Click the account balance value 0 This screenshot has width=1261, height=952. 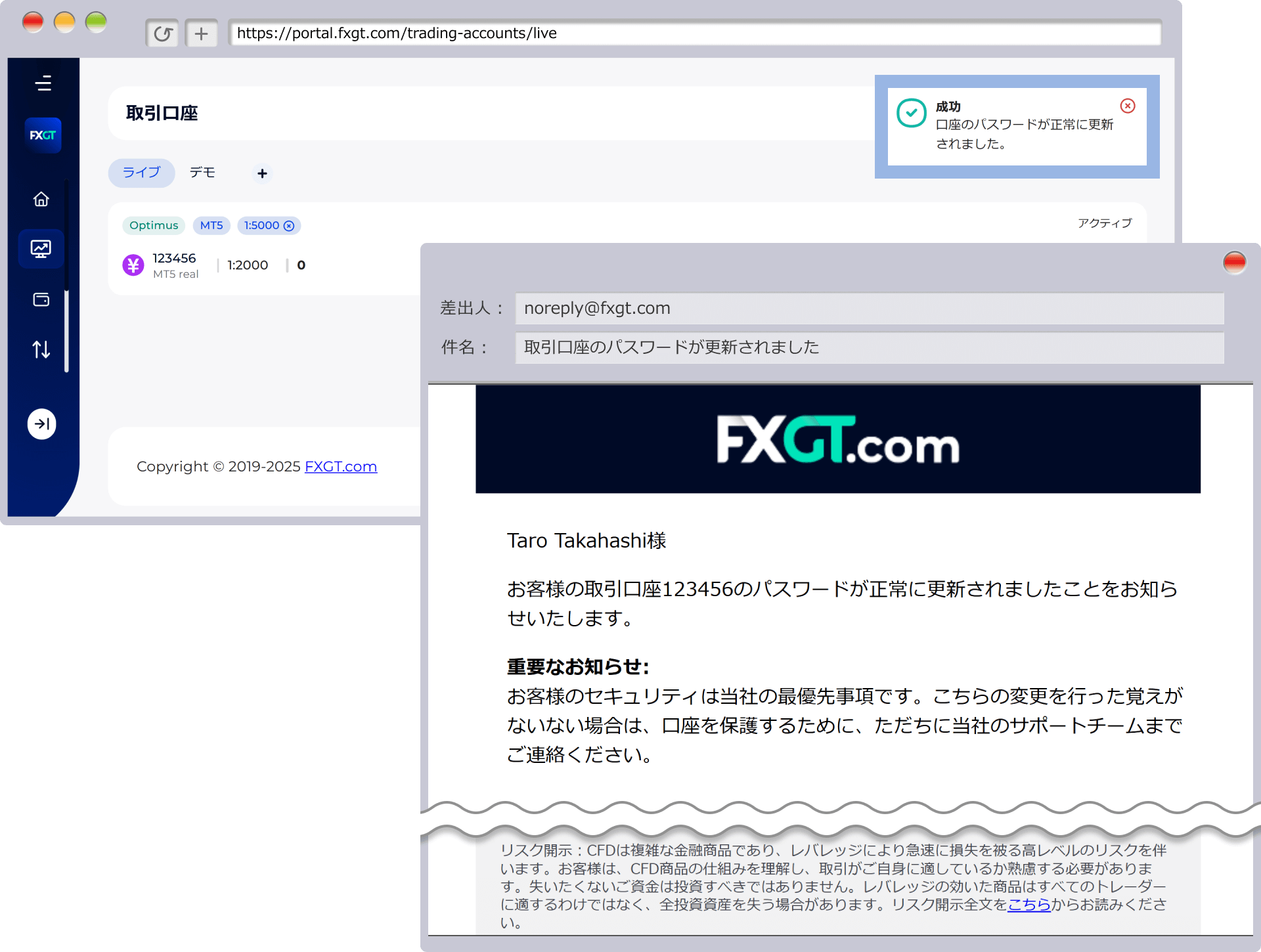301,265
